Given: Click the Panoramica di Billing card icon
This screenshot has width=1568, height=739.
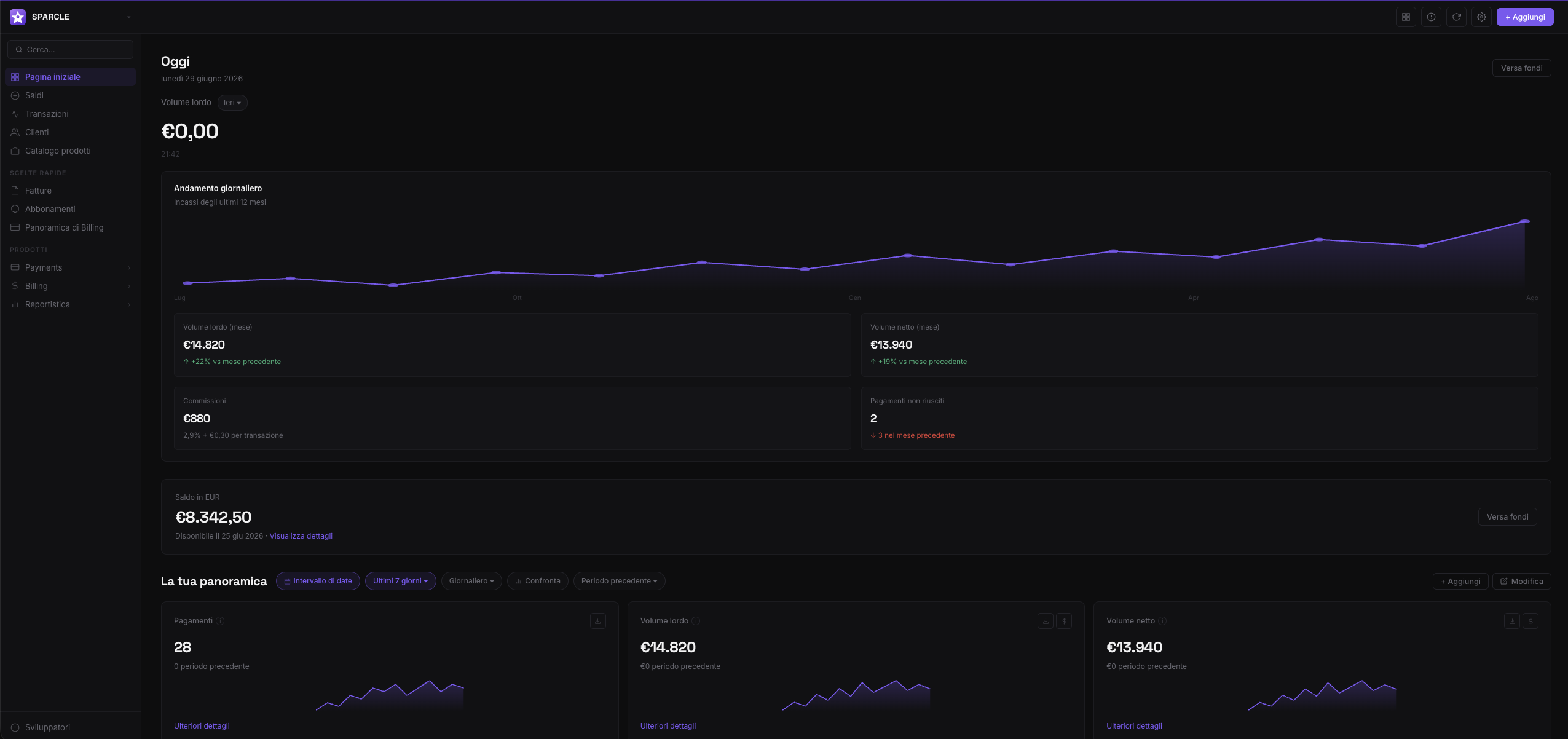Looking at the screenshot, I should 15,227.
